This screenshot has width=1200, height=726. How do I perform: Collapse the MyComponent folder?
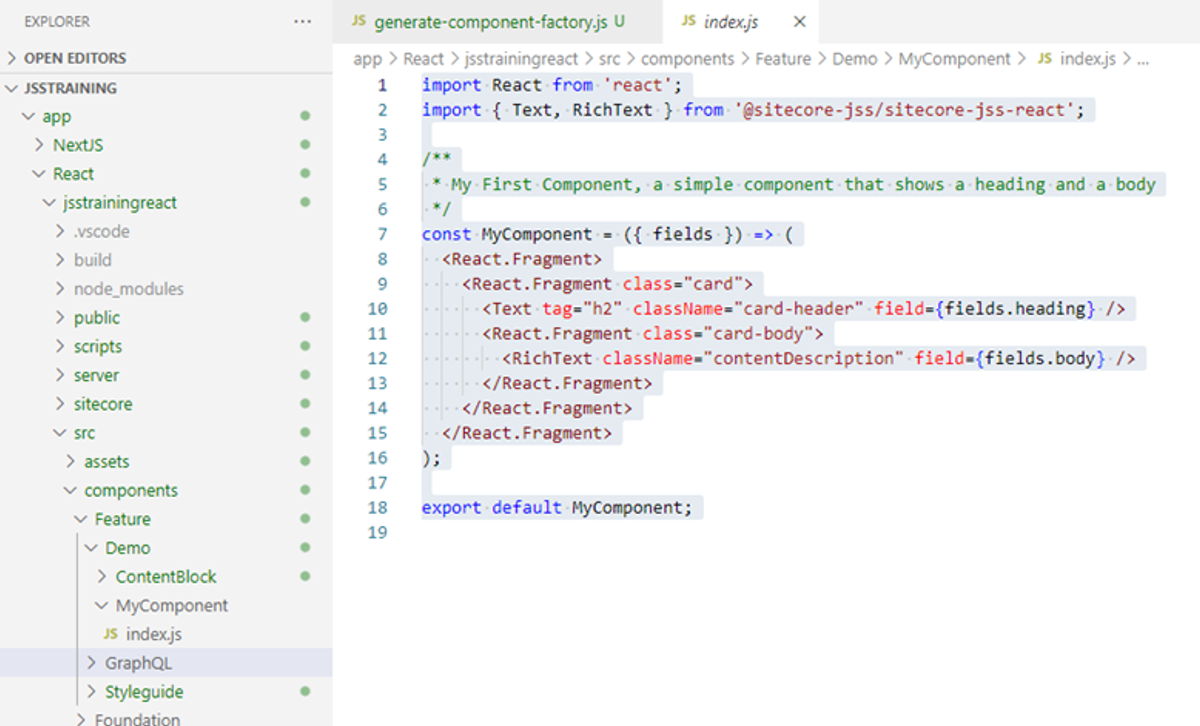[x=103, y=606]
